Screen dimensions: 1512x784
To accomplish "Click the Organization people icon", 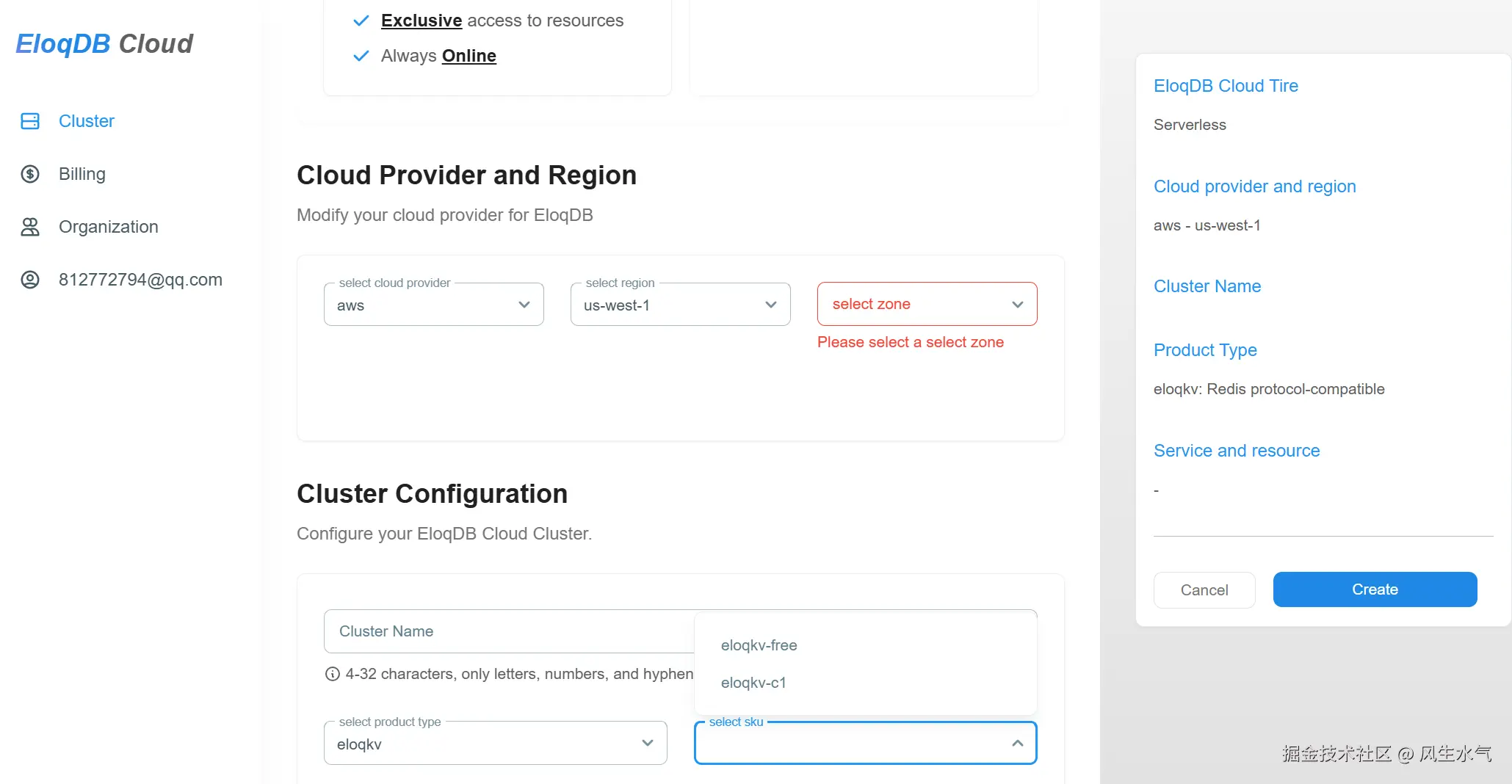I will click(x=30, y=227).
